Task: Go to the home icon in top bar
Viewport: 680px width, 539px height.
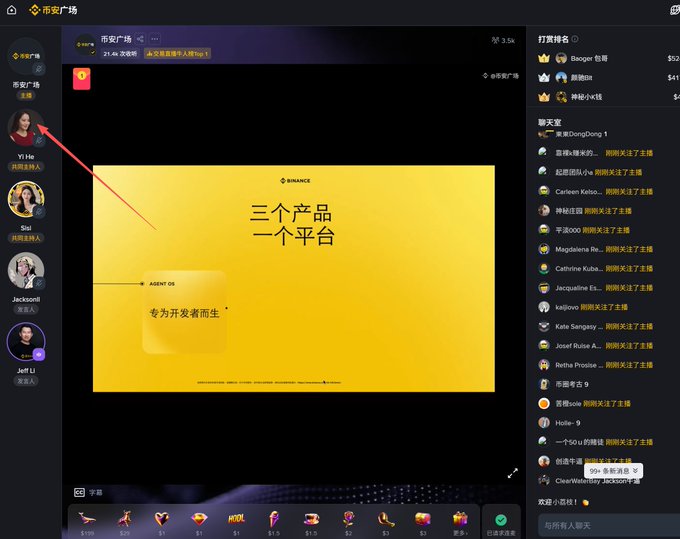Action: click(x=12, y=10)
